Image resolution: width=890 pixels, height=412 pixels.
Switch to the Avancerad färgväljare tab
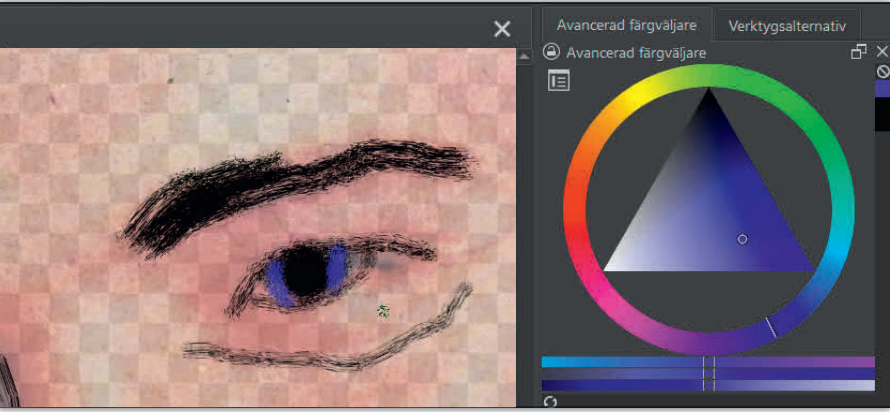(627, 26)
